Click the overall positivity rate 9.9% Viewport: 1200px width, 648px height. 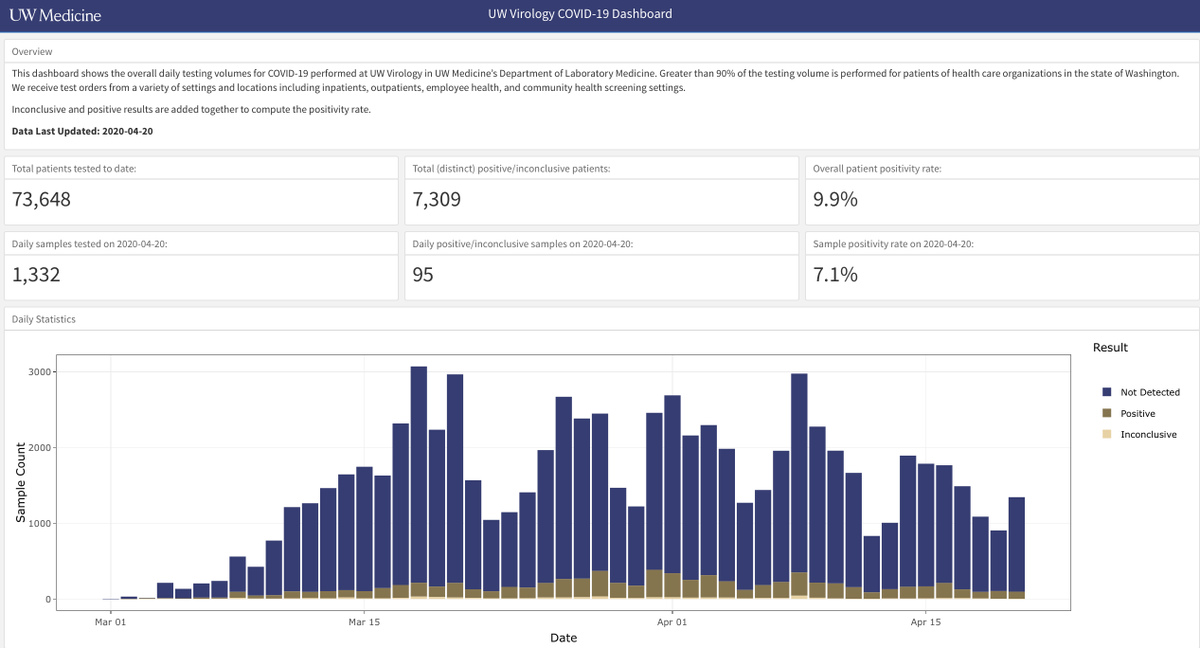pyautogui.click(x=835, y=199)
